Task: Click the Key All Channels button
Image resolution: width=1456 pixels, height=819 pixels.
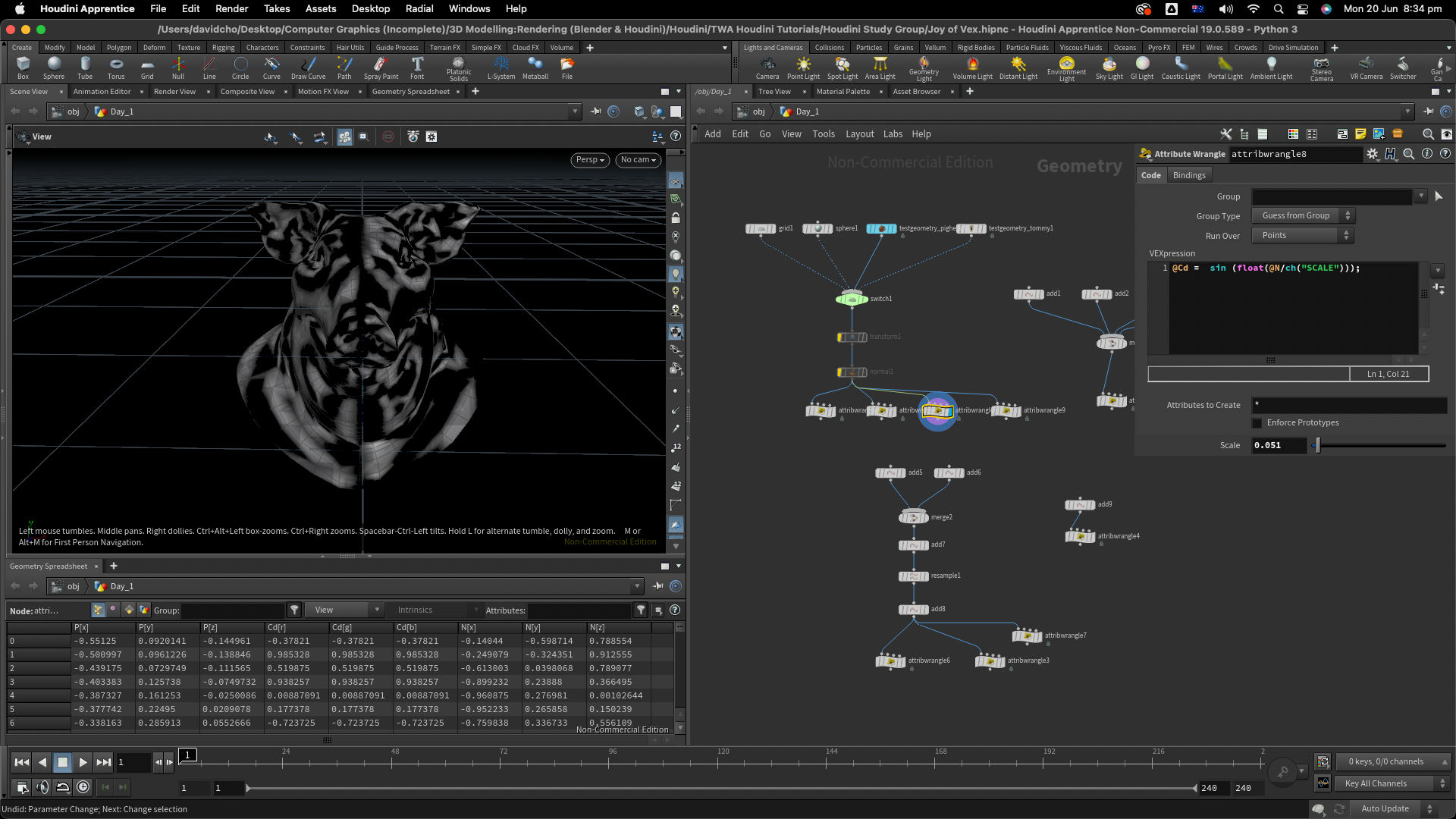Action: 1382,784
